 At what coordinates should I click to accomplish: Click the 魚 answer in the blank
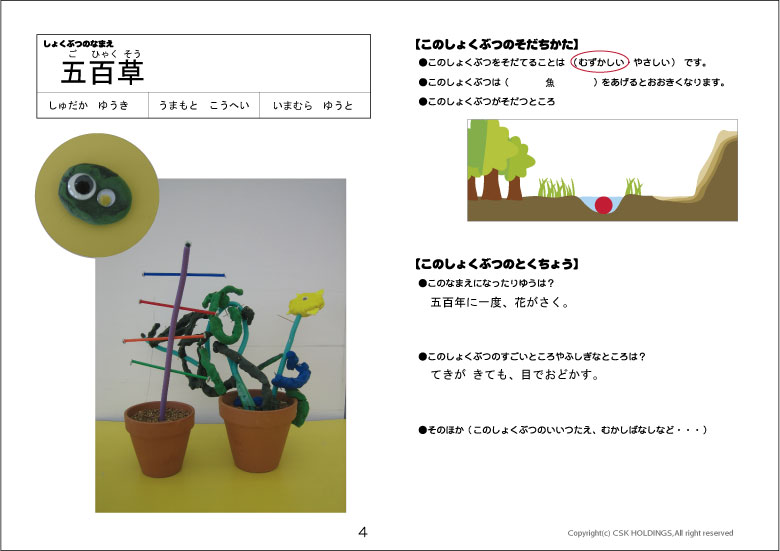[x=550, y=83]
